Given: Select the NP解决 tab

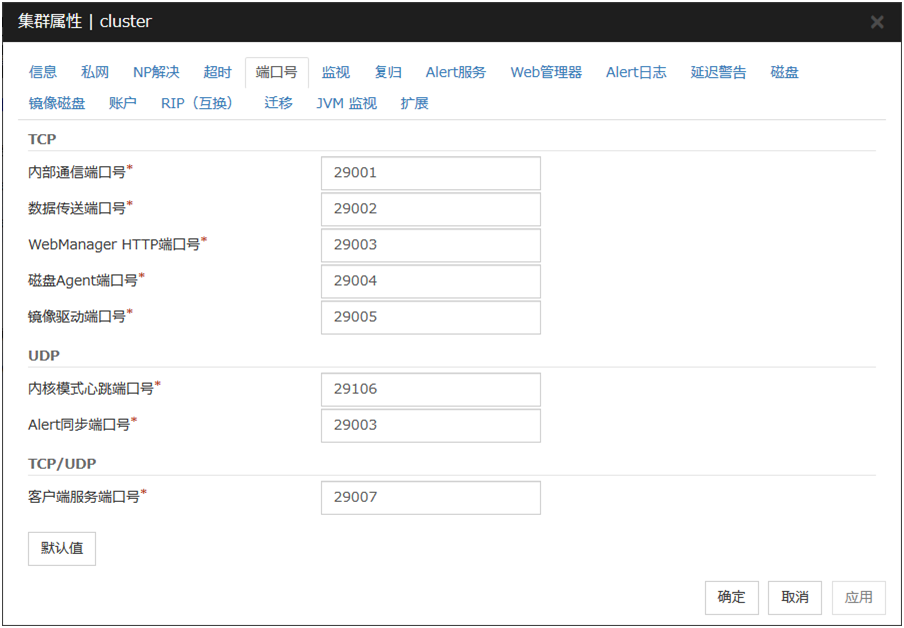Looking at the screenshot, I should click(x=156, y=72).
